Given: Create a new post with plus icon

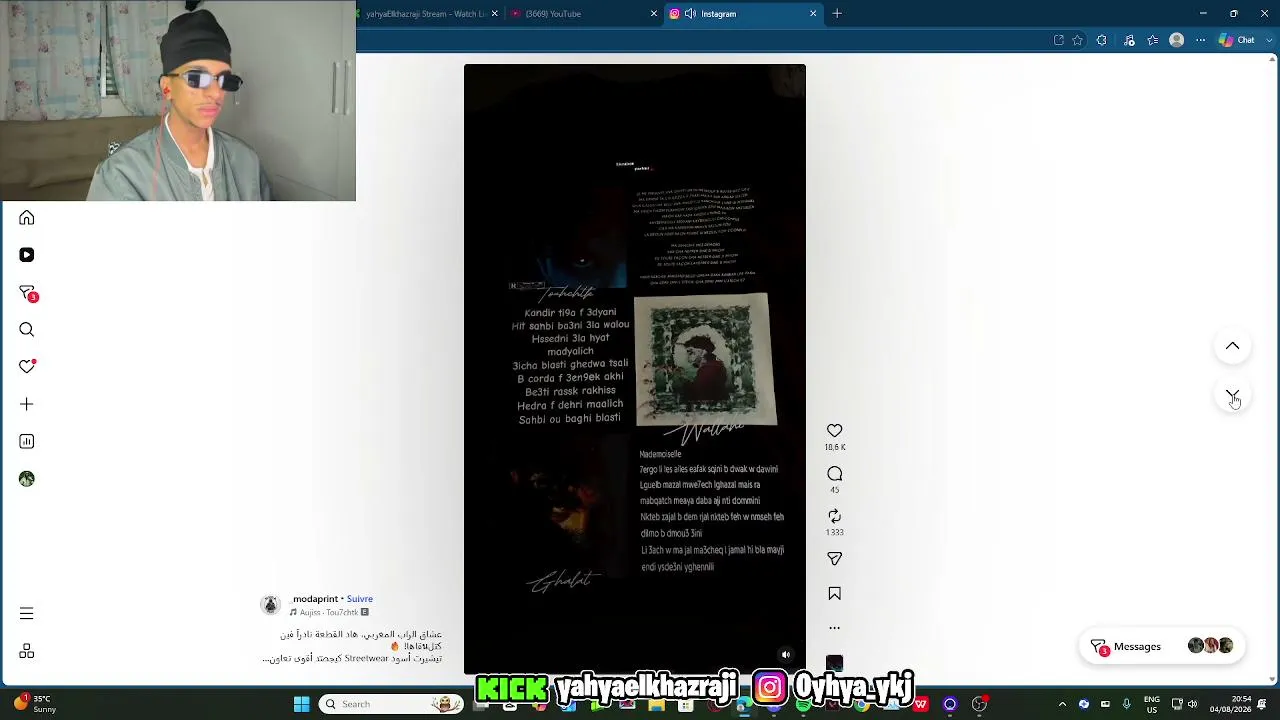Looking at the screenshot, I should coord(27,404).
